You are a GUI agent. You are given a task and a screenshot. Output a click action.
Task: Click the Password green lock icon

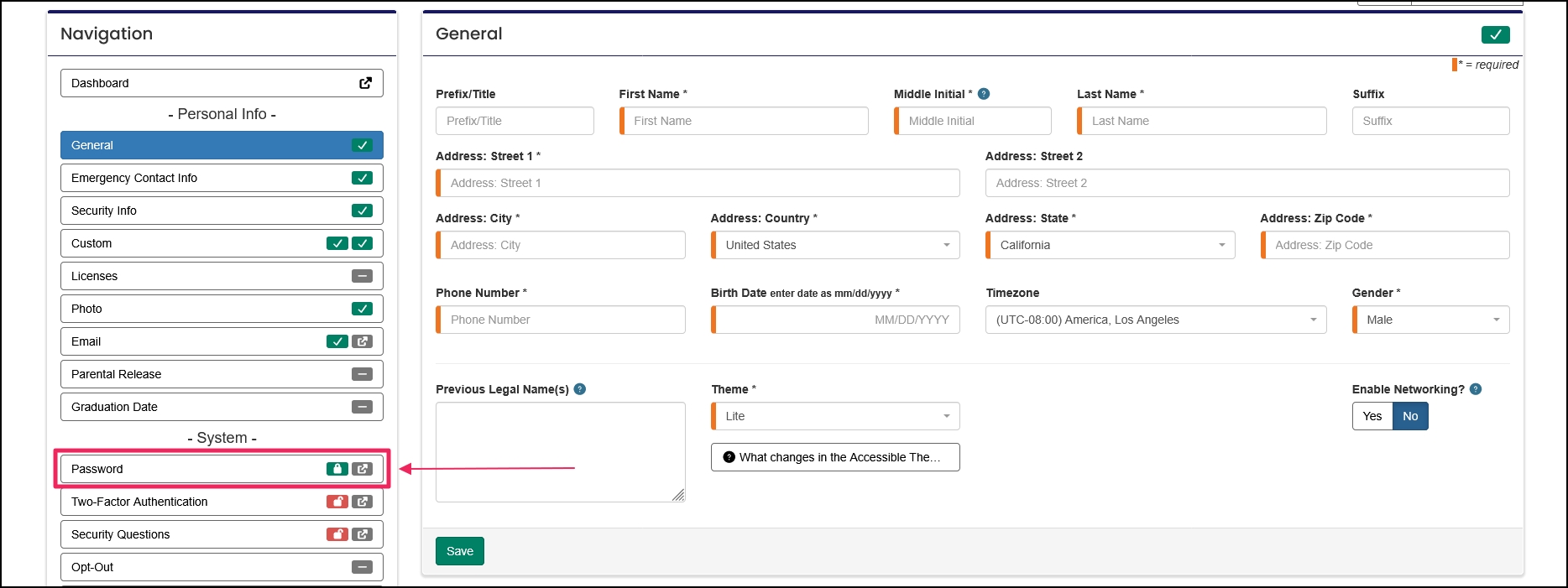pos(337,469)
